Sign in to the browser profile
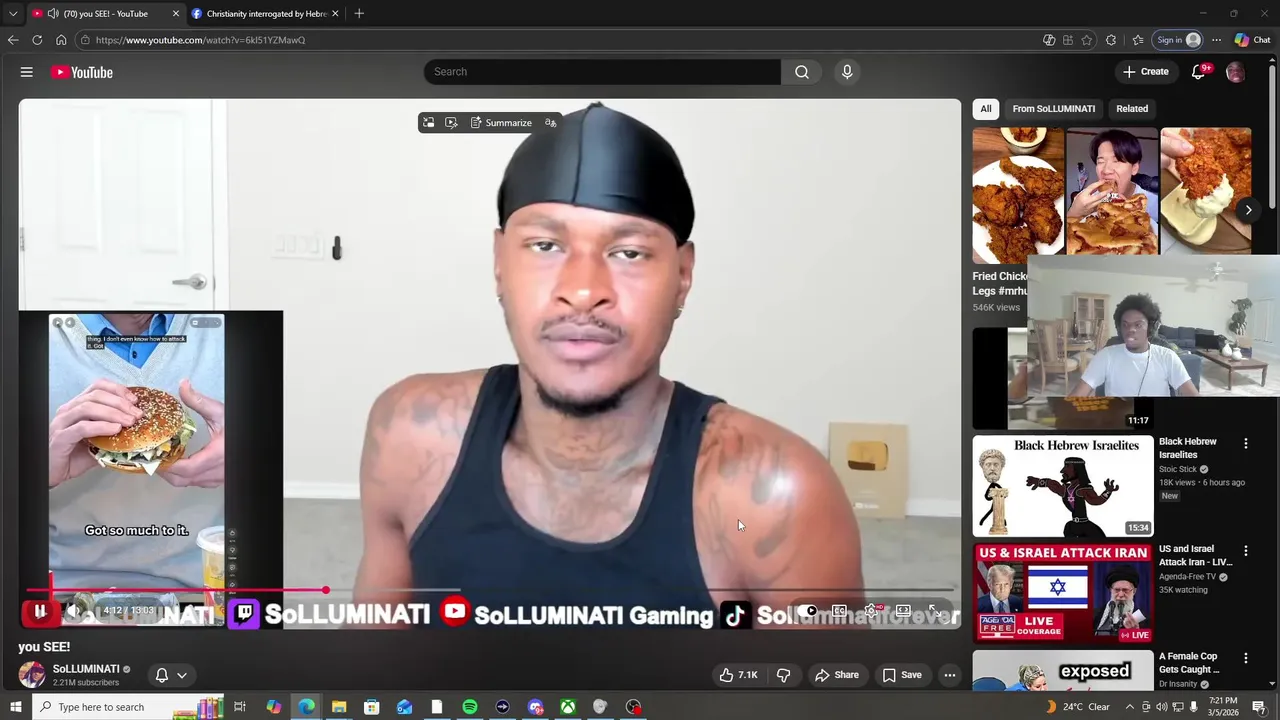This screenshot has height=720, width=1280. [x=1178, y=40]
